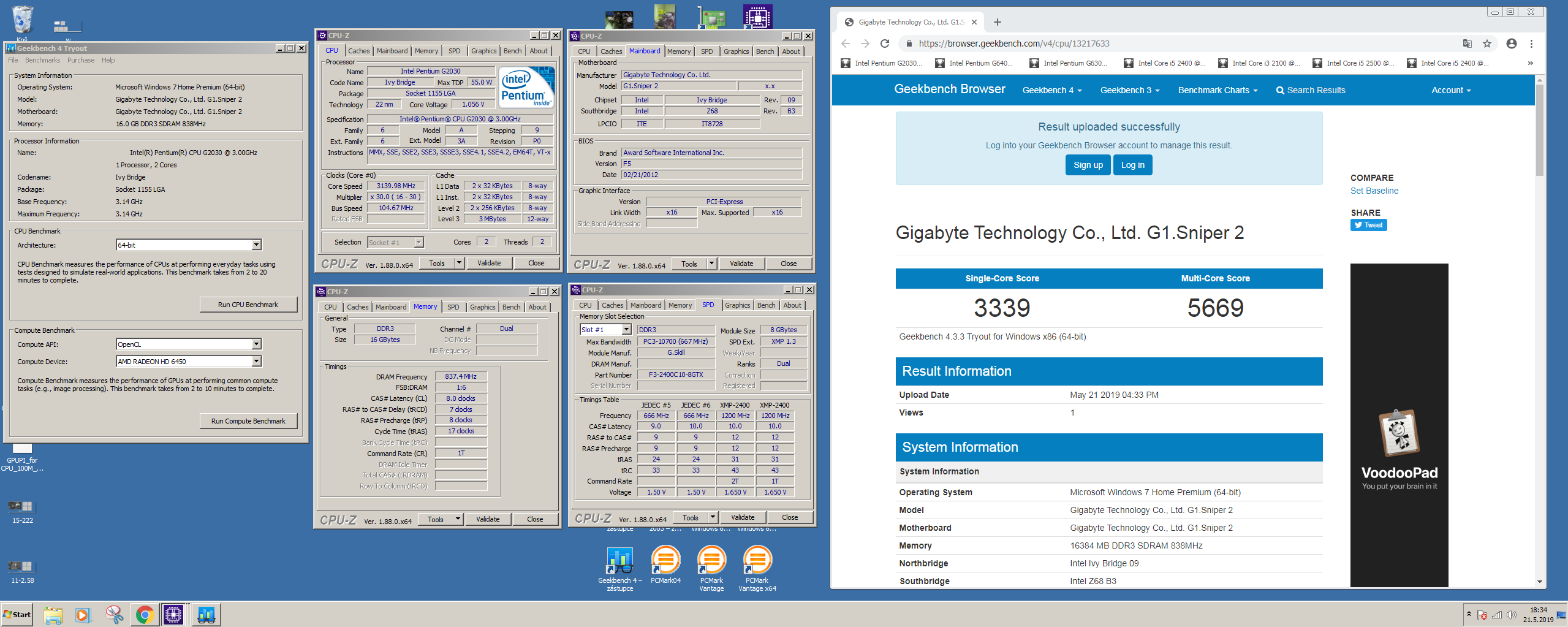
Task: Open the VoodooPad advertisement
Action: pos(1399,425)
